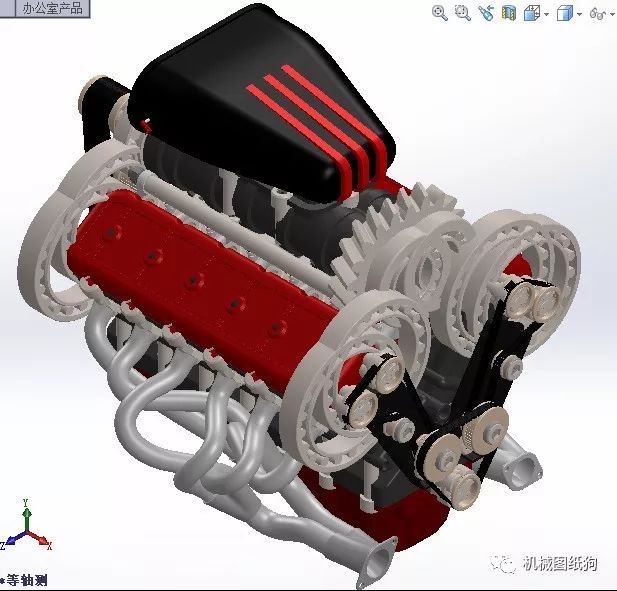The image size is (617, 591).
Task: Click the tab left of 办公室产品
Action: coord(7,8)
